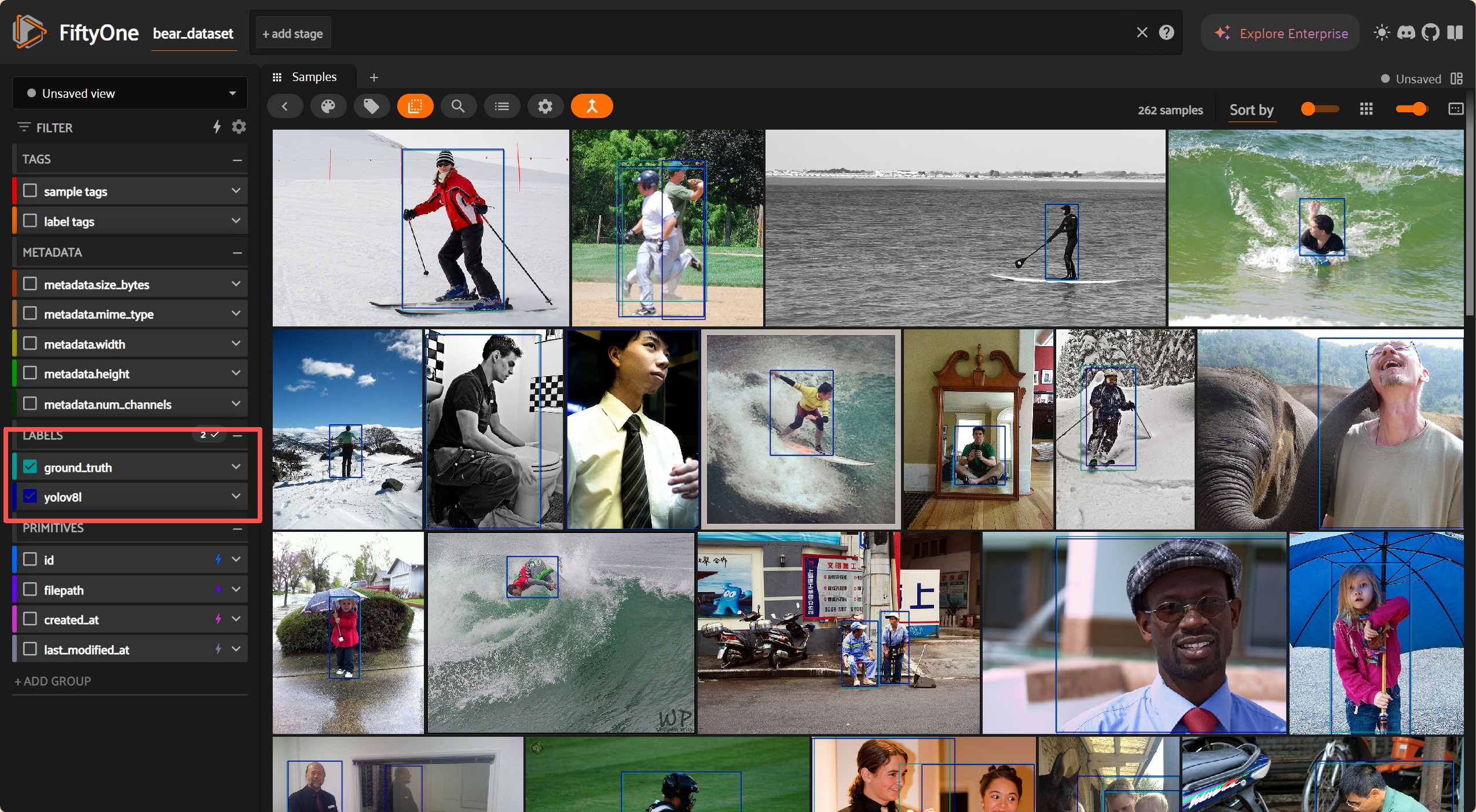
Task: Open the search-by-similarity magnifier
Action: click(458, 106)
